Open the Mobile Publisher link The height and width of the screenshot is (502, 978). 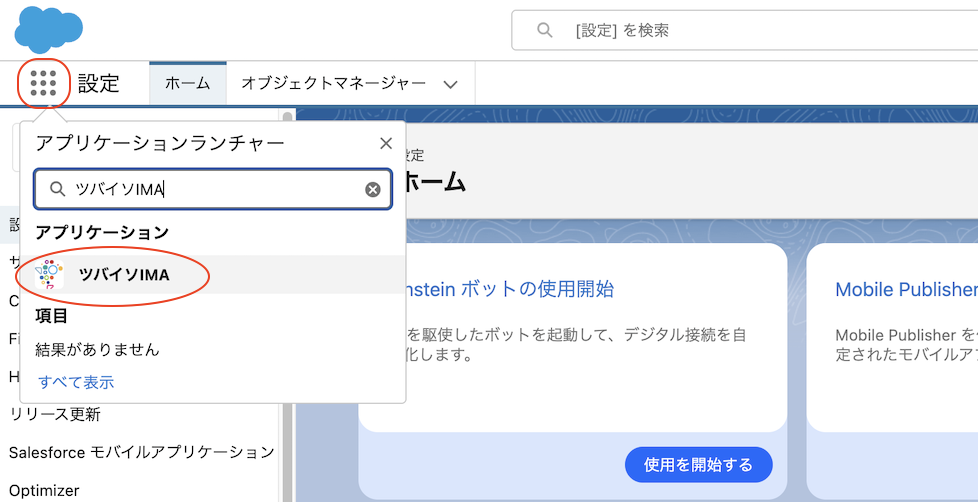point(906,289)
